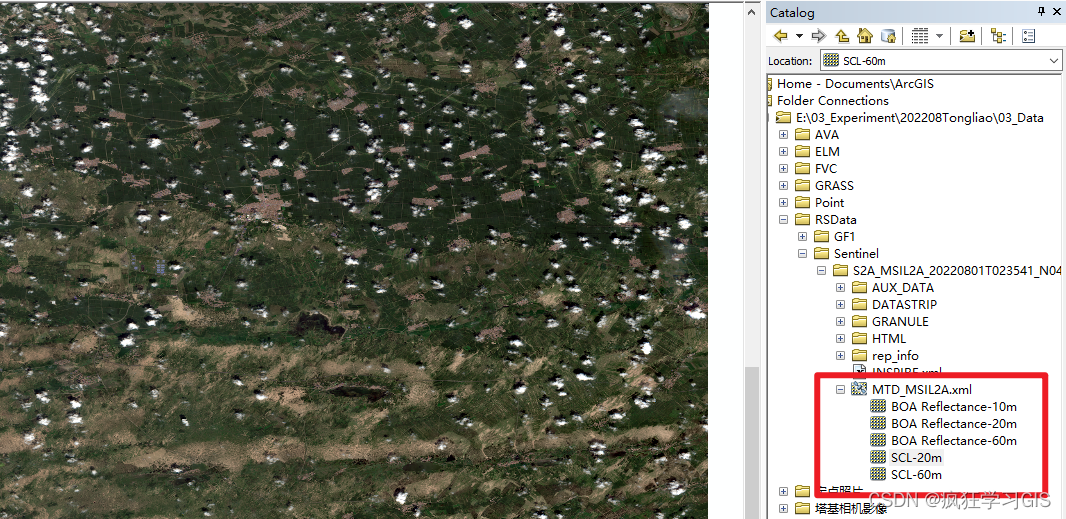The height and width of the screenshot is (519, 1066).
Task: Click the Sentinel folder icon
Action: click(821, 254)
